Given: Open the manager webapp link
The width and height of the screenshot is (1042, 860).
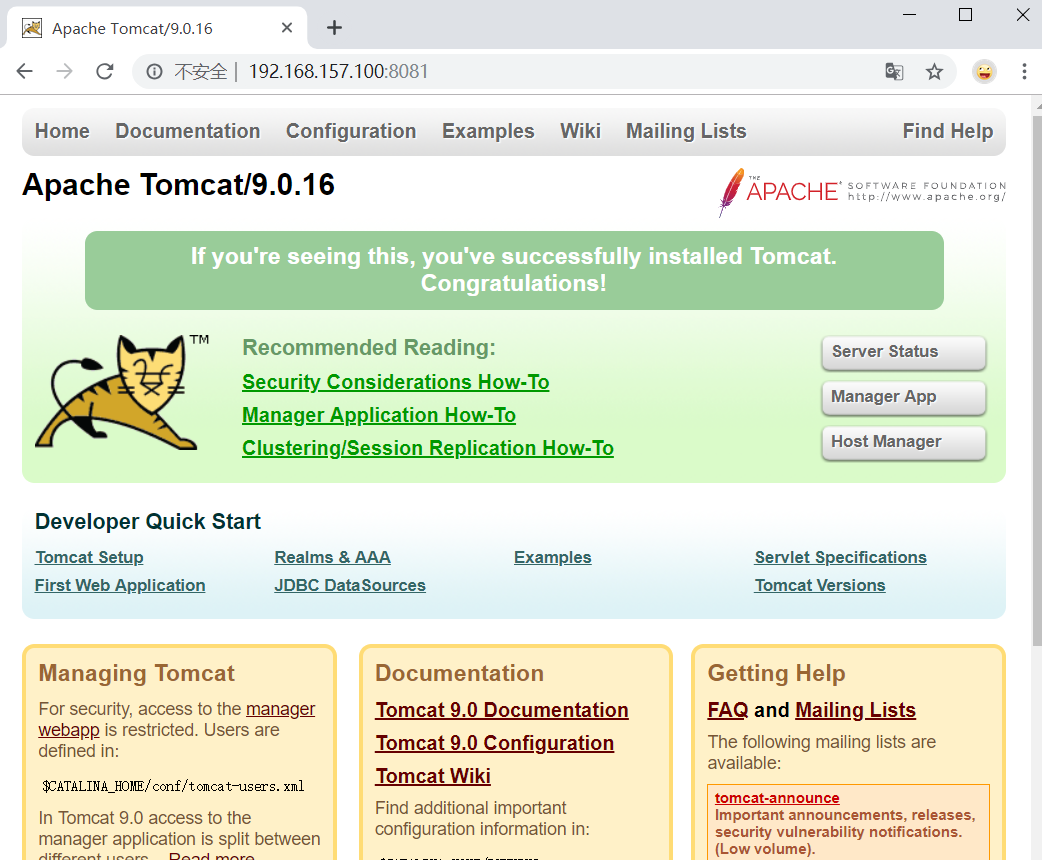Looking at the screenshot, I should 280,709.
